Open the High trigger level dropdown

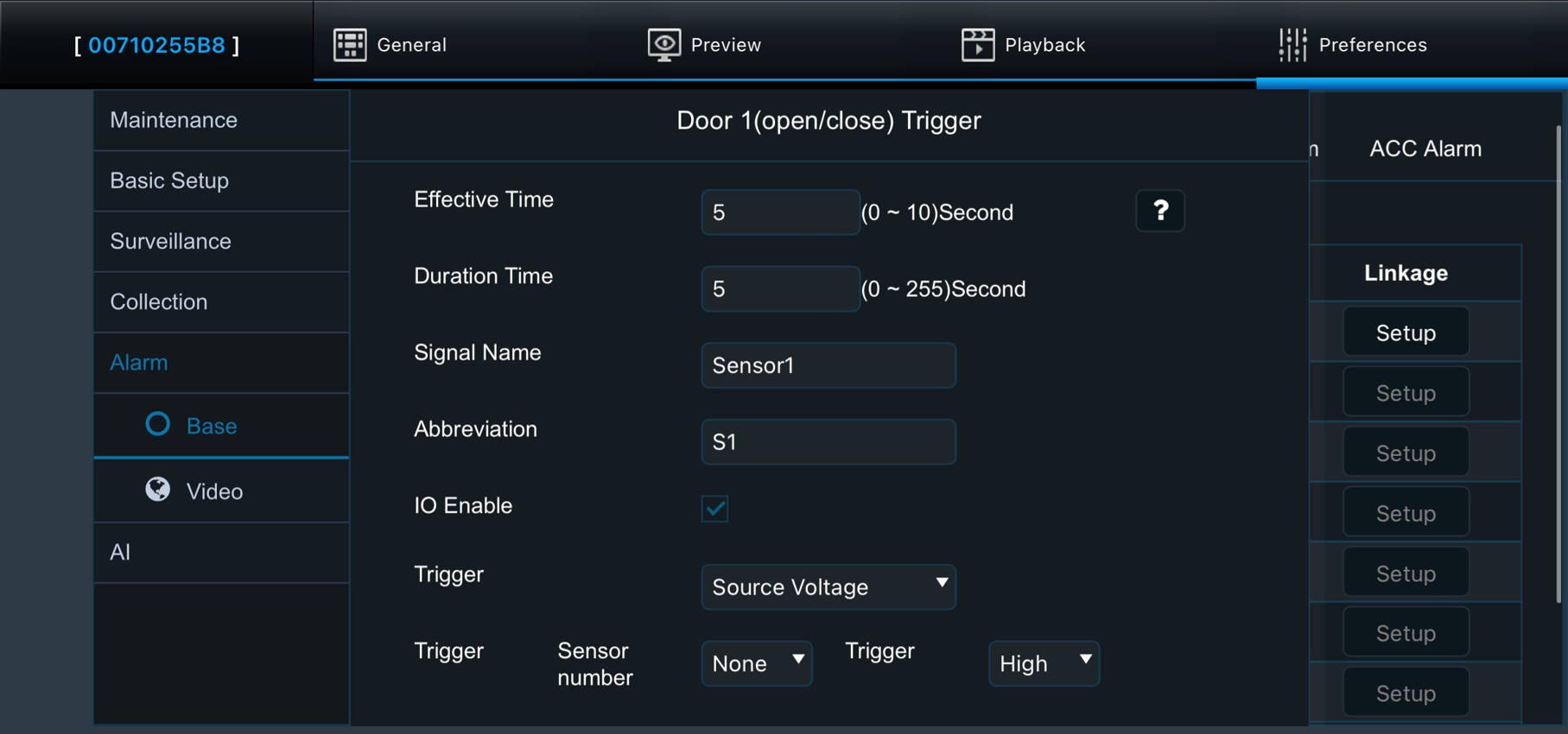click(1044, 663)
